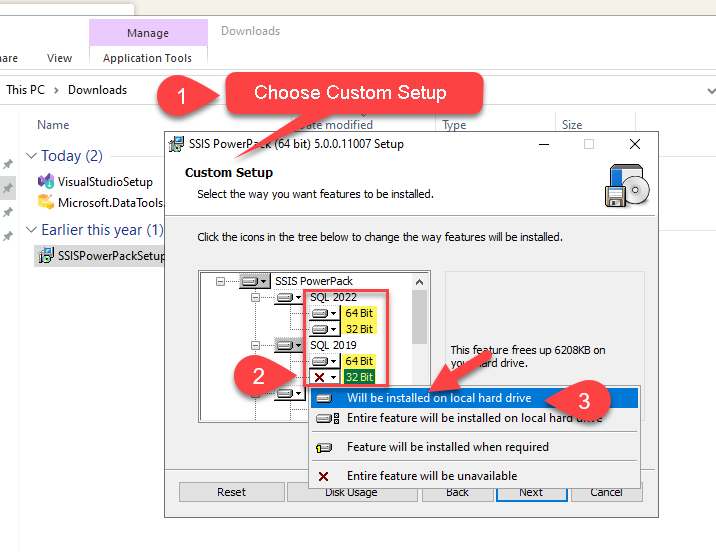Cancel the SSIS PowerPack setup
Image resolution: width=716 pixels, height=552 pixels.
click(606, 494)
